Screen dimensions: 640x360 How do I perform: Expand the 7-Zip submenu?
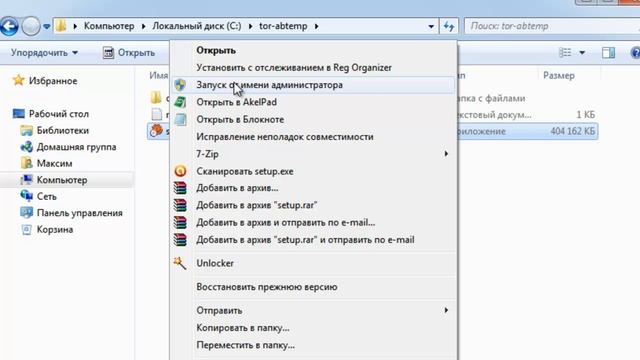pyautogui.click(x=314, y=154)
